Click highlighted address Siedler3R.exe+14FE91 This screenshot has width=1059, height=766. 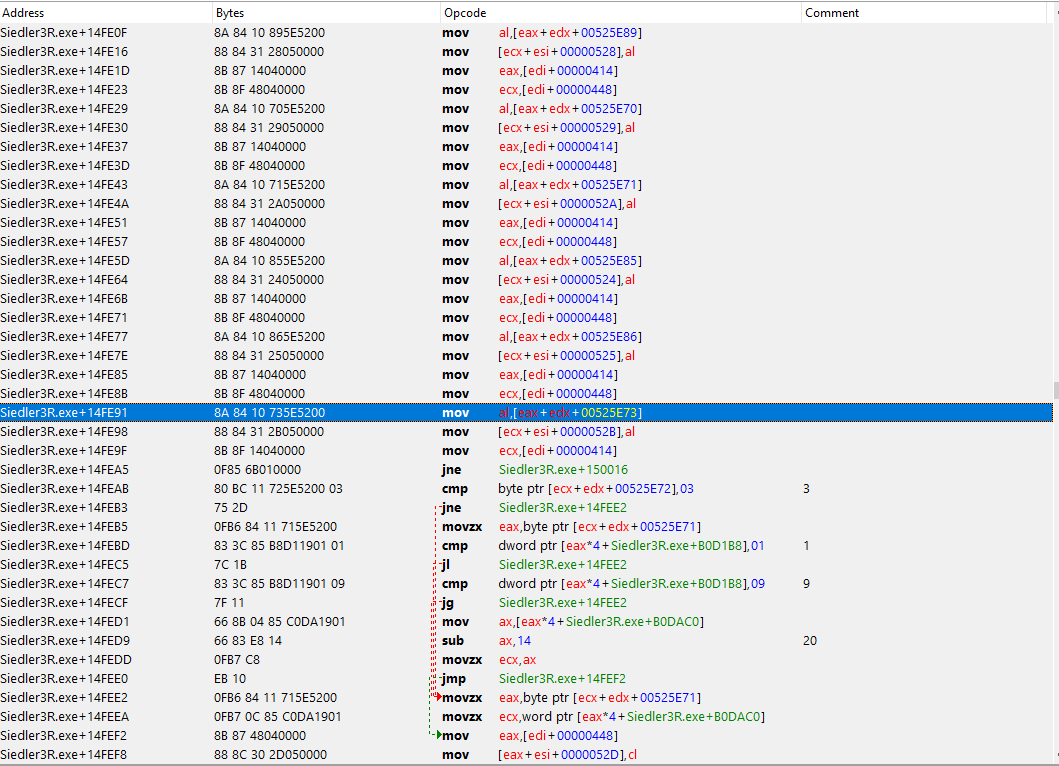(x=64, y=413)
